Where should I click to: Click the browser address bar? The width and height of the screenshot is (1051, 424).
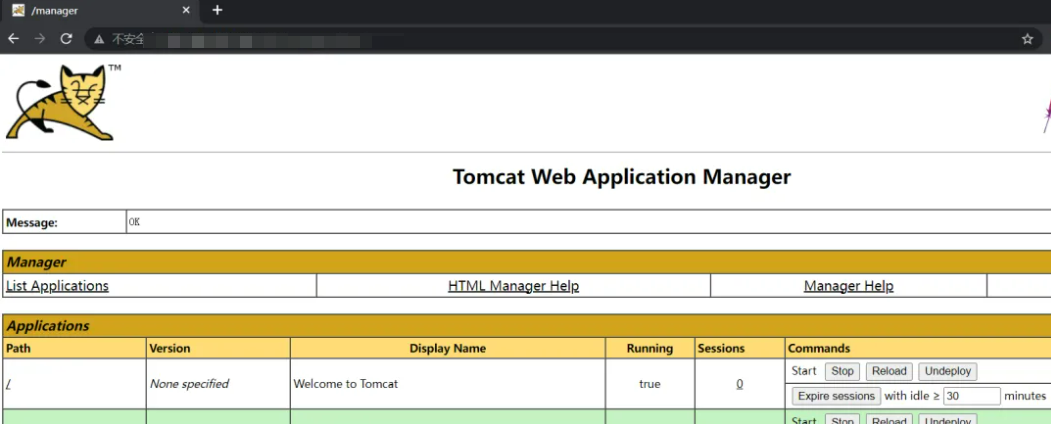click(563, 39)
